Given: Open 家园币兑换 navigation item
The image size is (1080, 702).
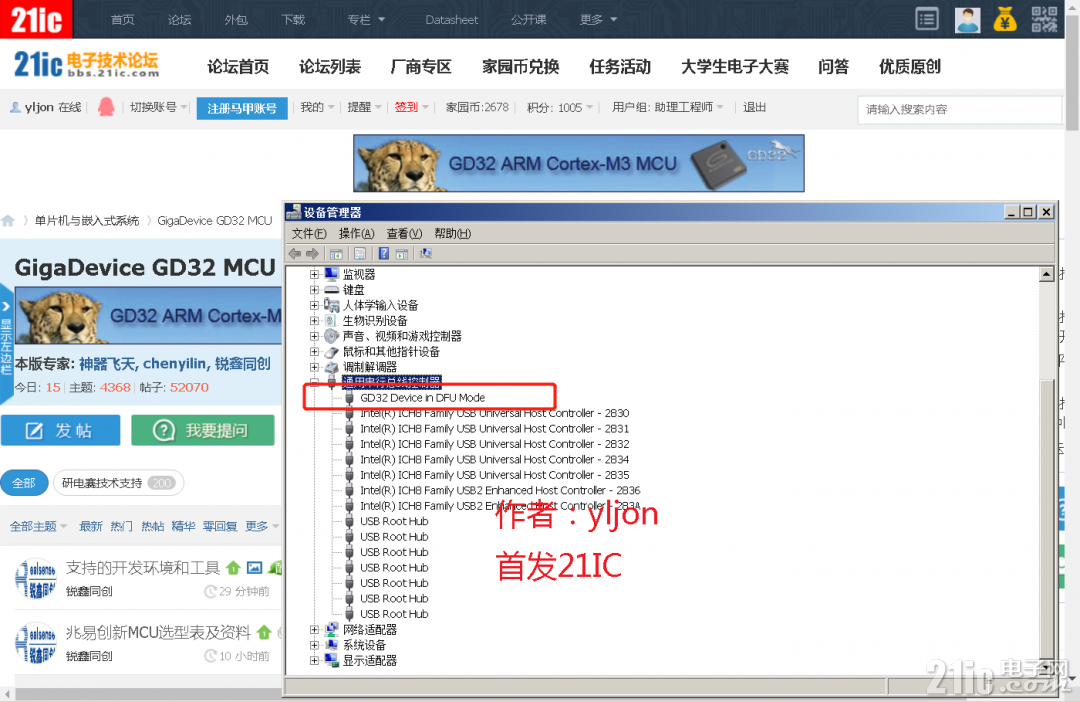Looking at the screenshot, I should tap(521, 67).
